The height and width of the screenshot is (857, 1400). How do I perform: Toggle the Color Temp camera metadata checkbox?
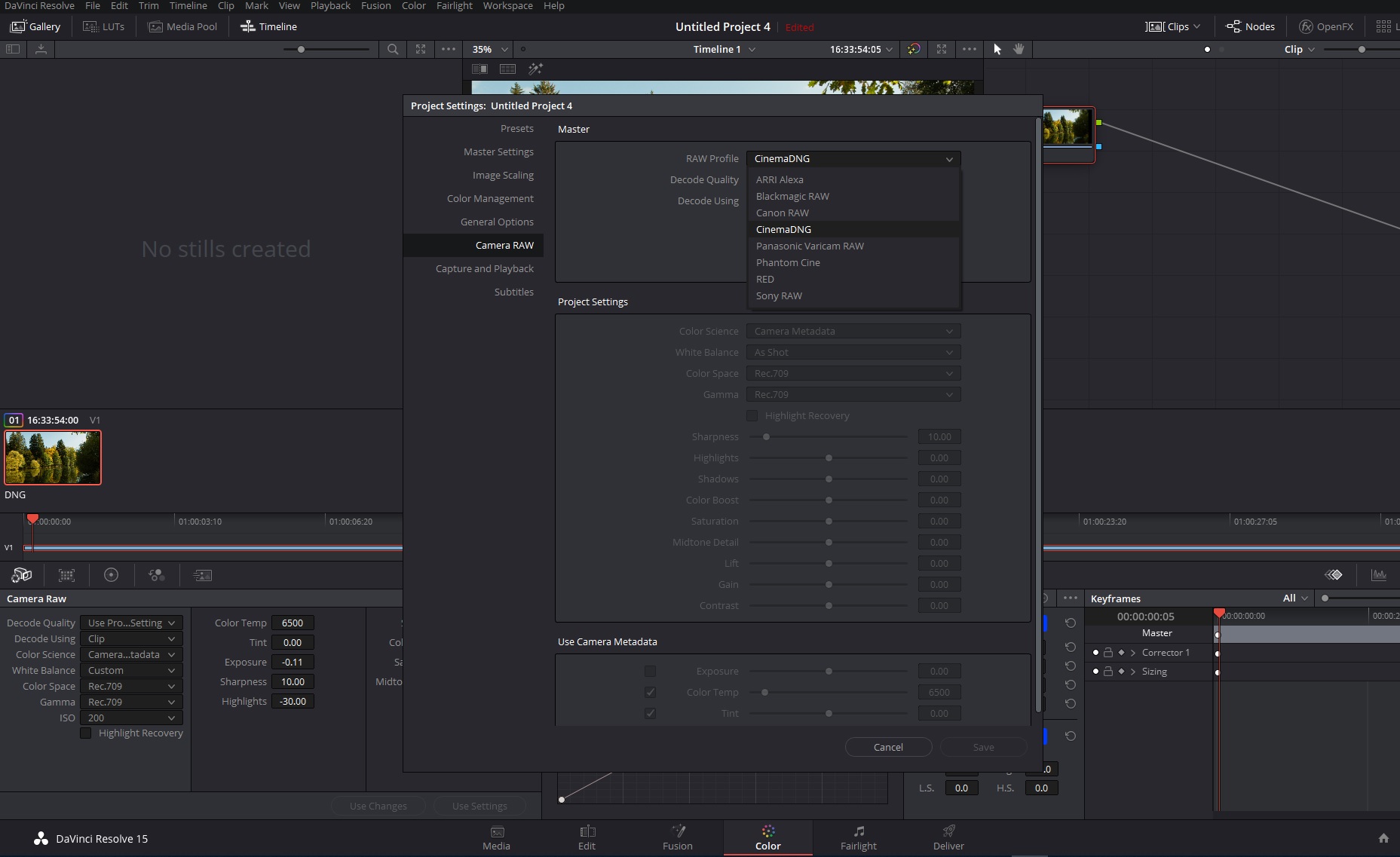tap(650, 692)
